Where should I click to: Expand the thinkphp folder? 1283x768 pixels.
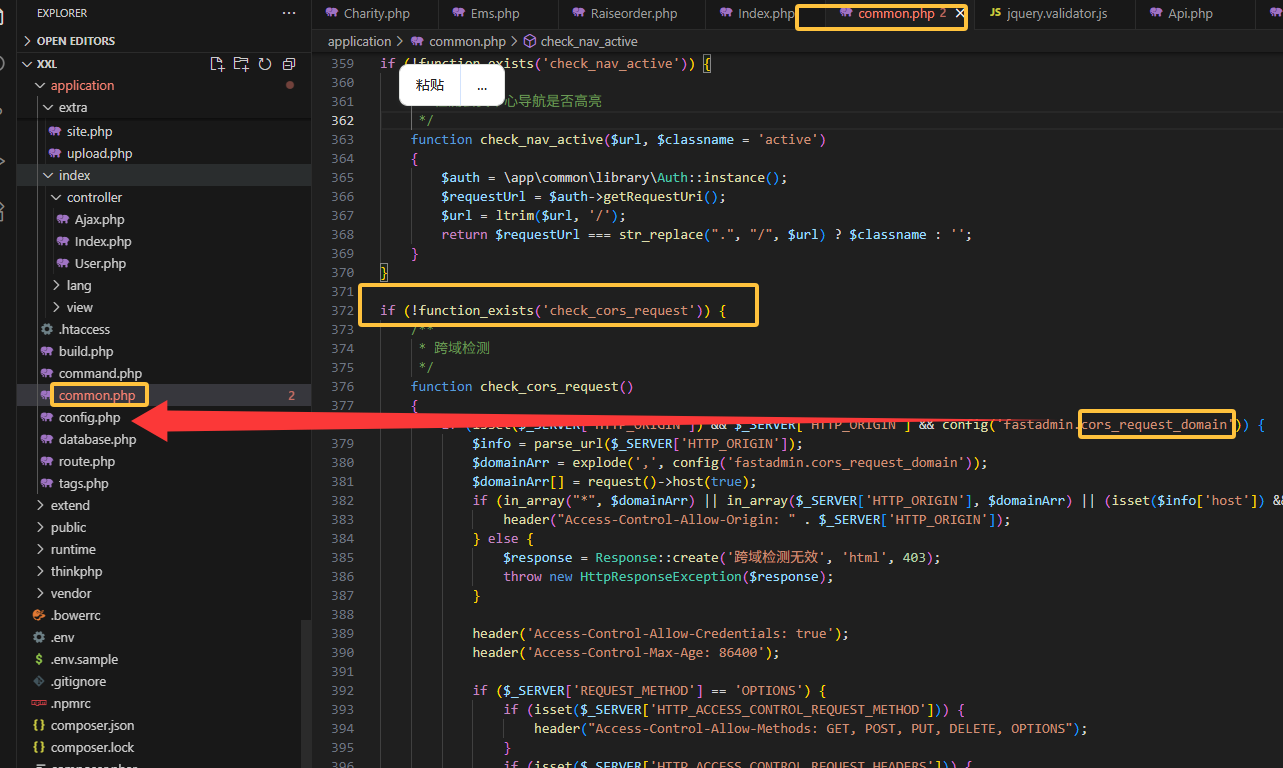76,572
